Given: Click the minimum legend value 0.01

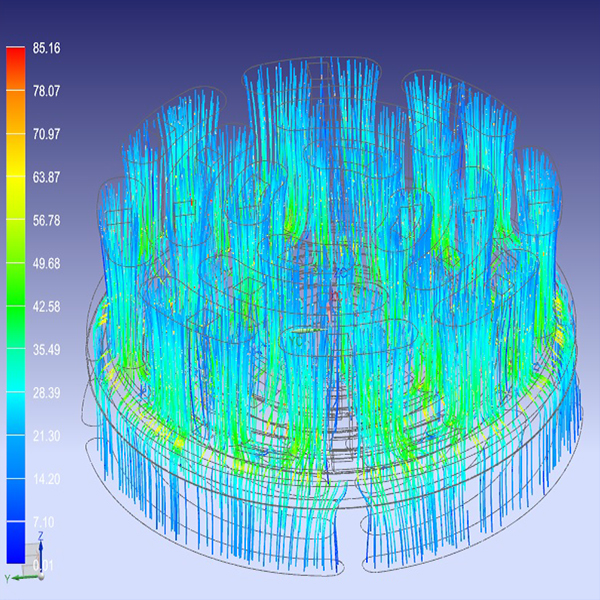Looking at the screenshot, I should [43, 565].
